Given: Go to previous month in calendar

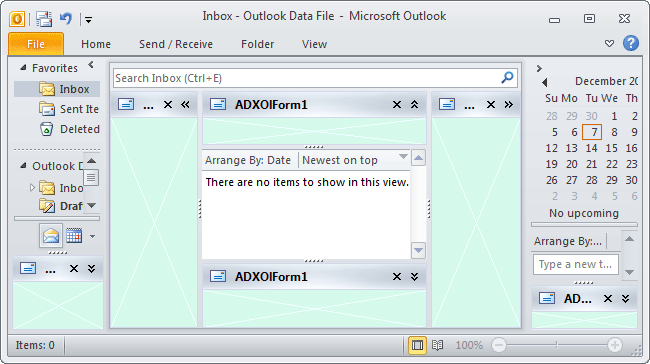Looking at the screenshot, I should 545,83.
